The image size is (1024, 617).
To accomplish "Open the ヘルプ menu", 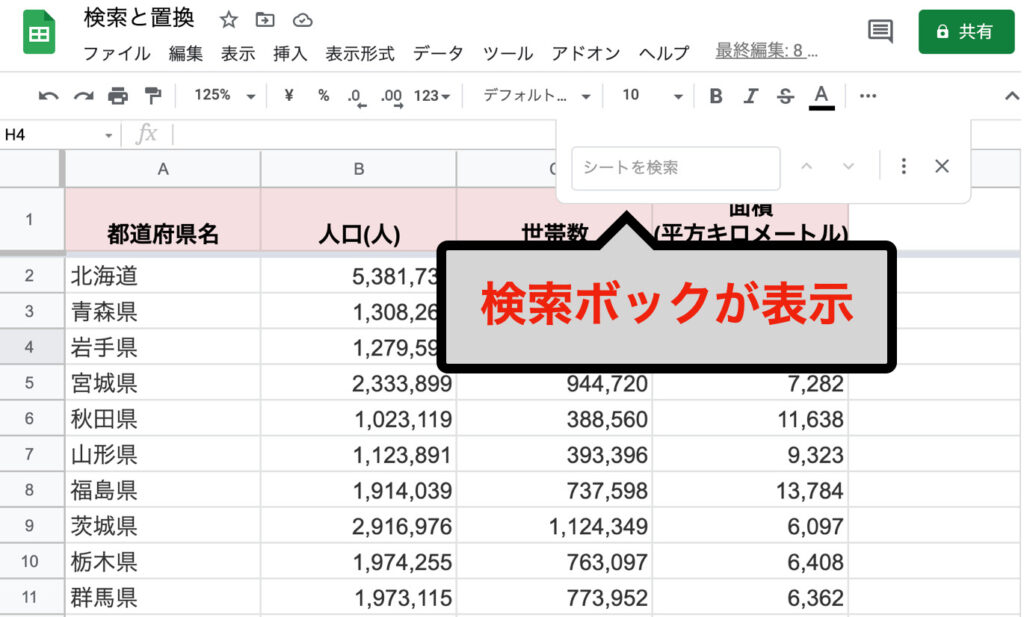I will [664, 53].
